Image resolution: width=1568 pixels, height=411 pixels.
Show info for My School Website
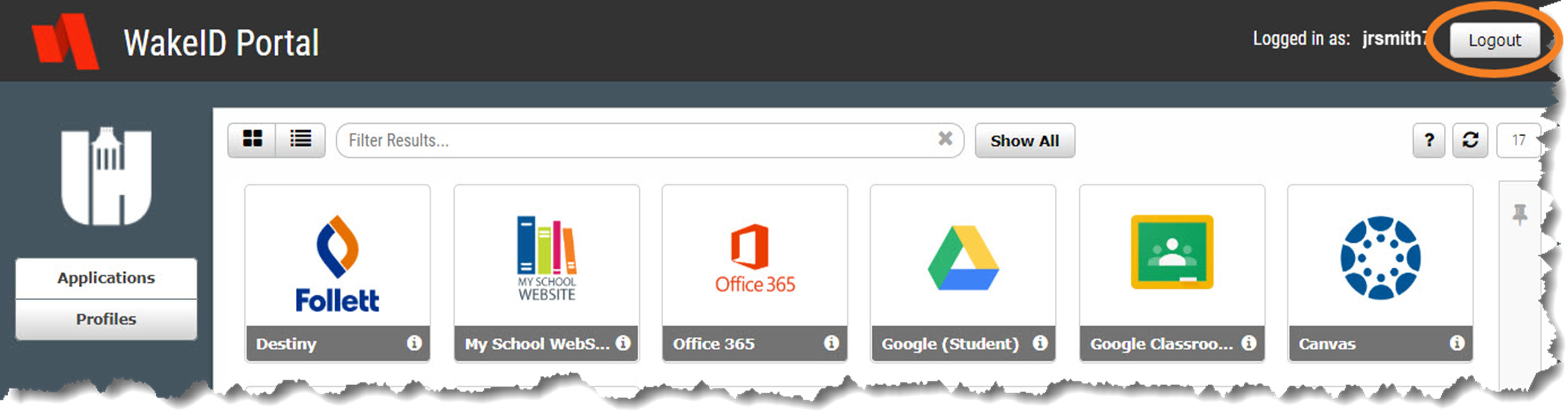click(623, 343)
